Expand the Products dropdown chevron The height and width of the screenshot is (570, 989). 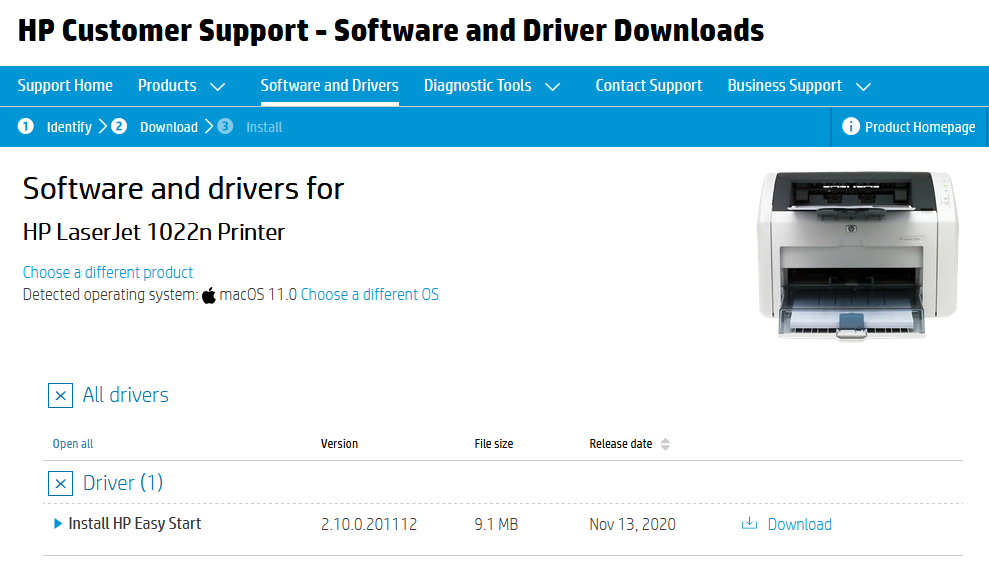pyautogui.click(x=218, y=87)
